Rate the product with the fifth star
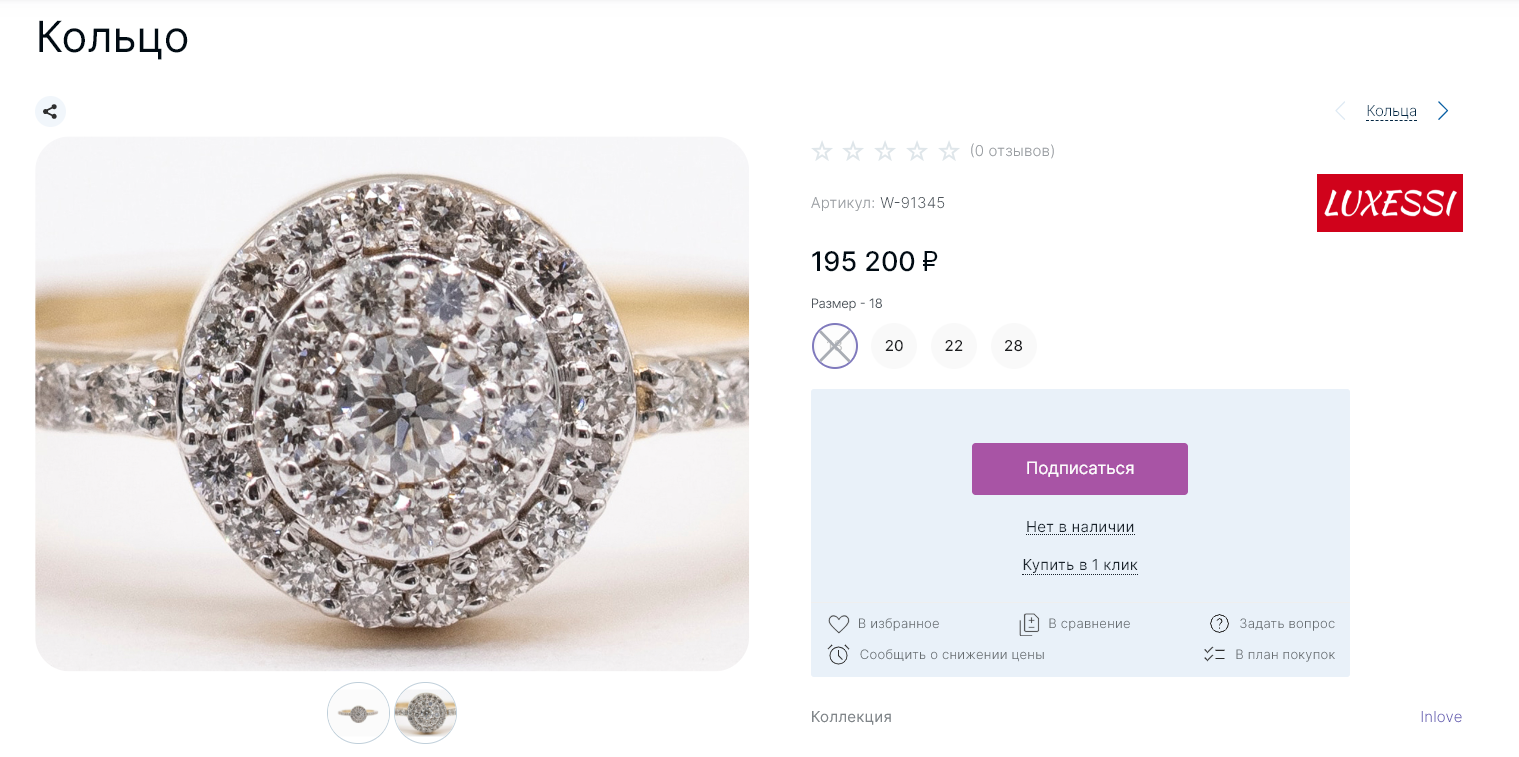 click(x=949, y=151)
